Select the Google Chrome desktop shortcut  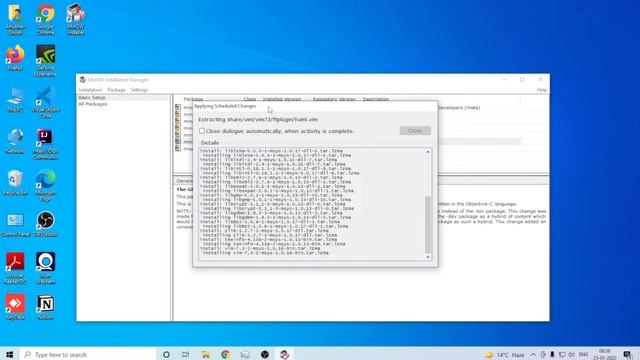pos(45,19)
